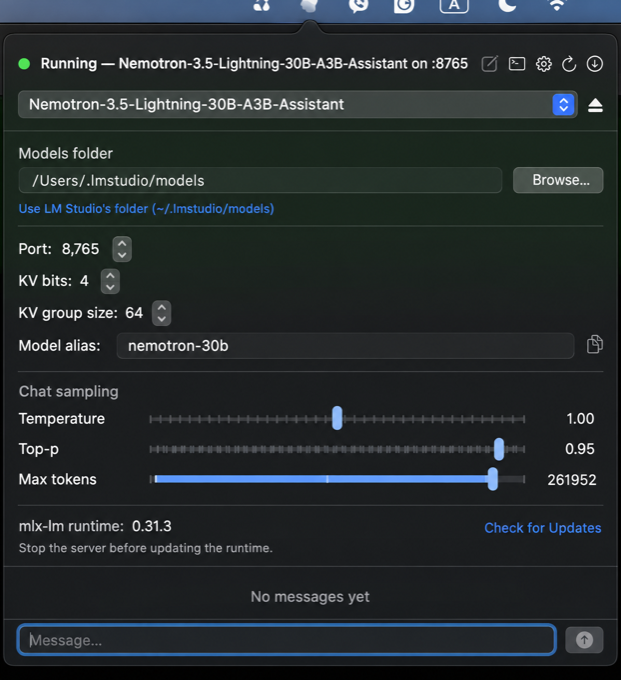Viewport: 621px width, 680px height.
Task: Click Use LM Studio's folder link
Action: tap(147, 209)
